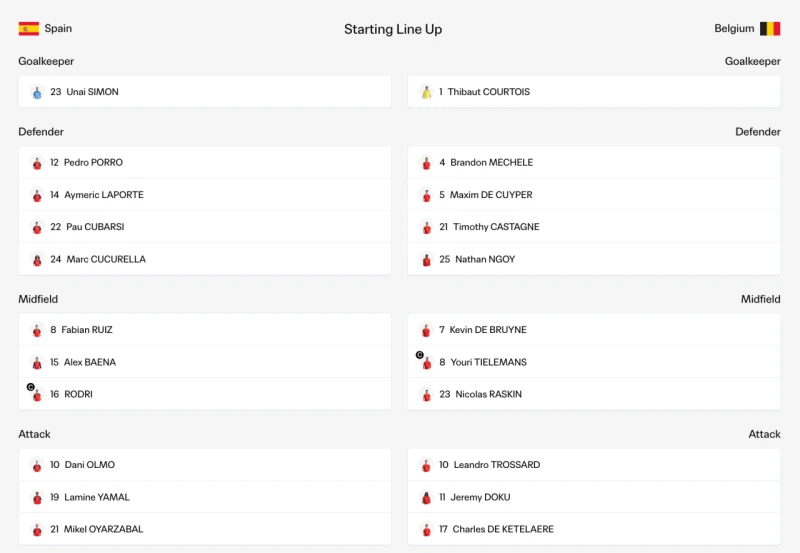This screenshot has height=553, width=800.
Task: Click Belgium's Midfield section label
Action: 761,299
